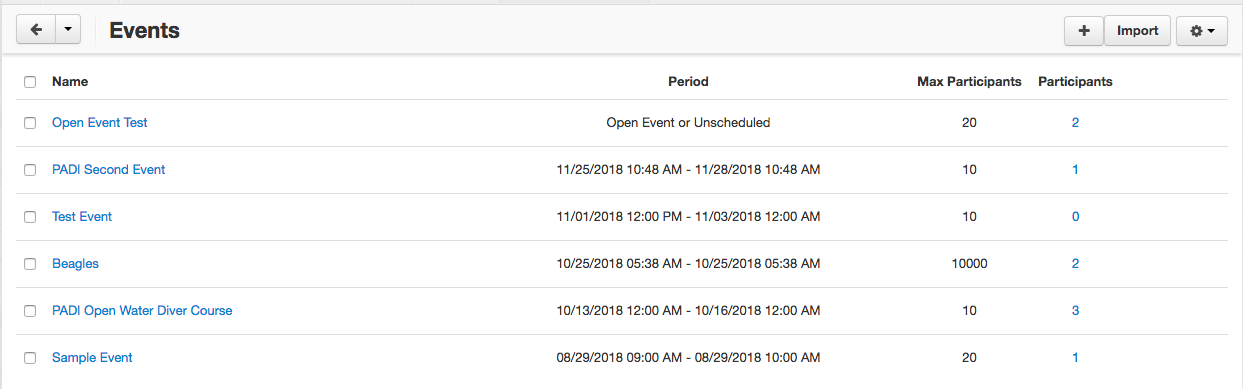1243x389 pixels.
Task: Open PADI Open Water Diver Course
Action: pyautogui.click(x=142, y=311)
